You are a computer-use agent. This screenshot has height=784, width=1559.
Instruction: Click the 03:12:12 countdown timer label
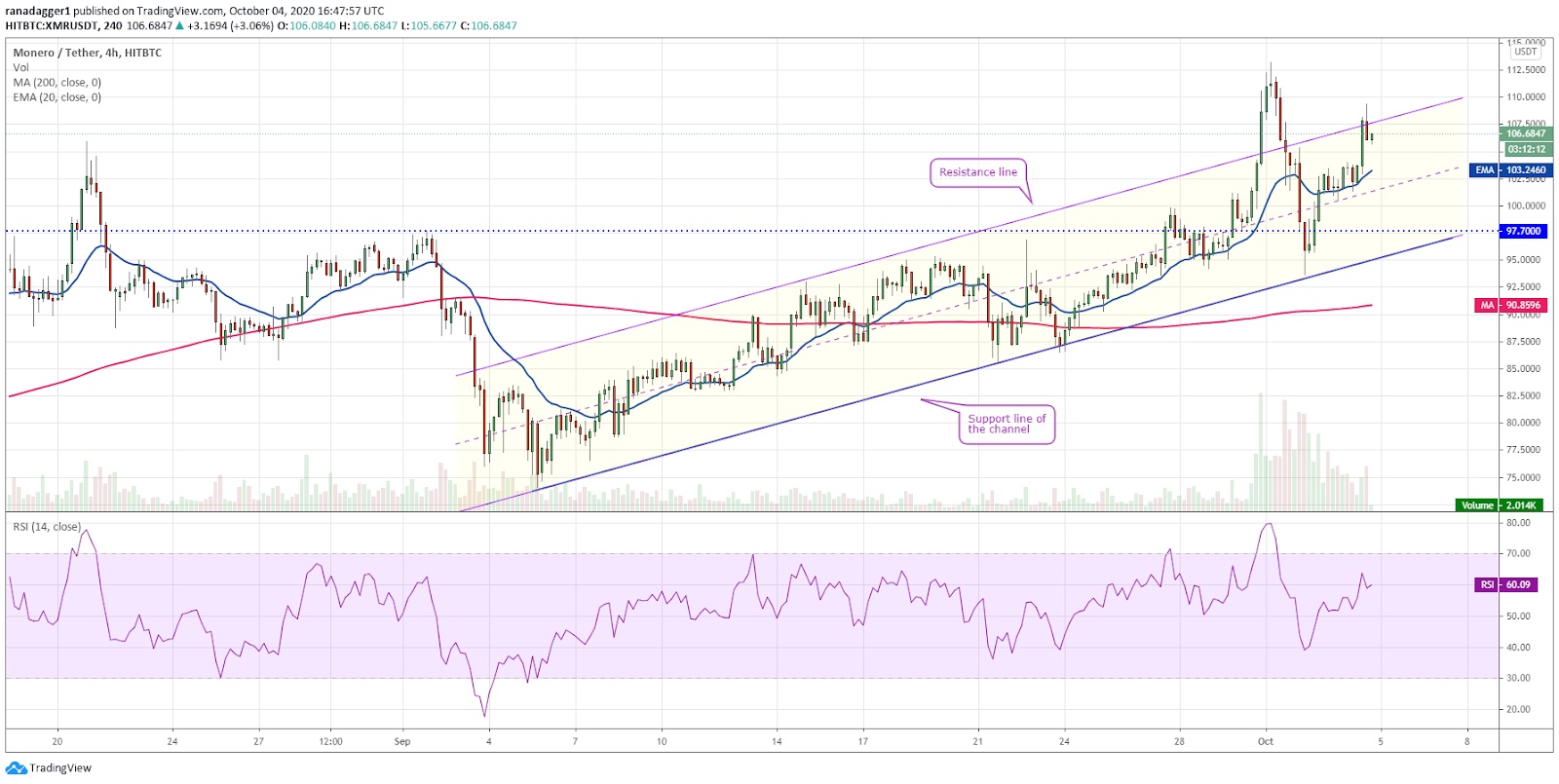(1526, 149)
